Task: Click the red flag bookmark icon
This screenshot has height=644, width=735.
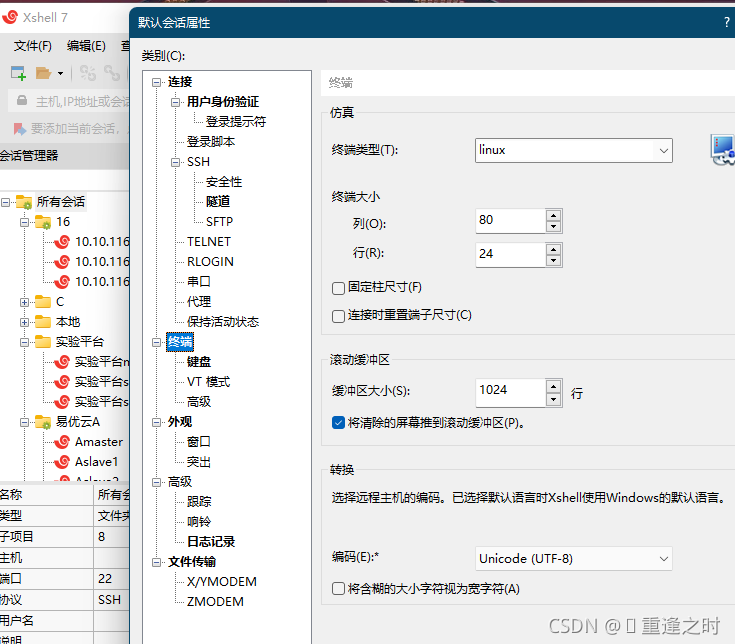Action: click(20, 128)
